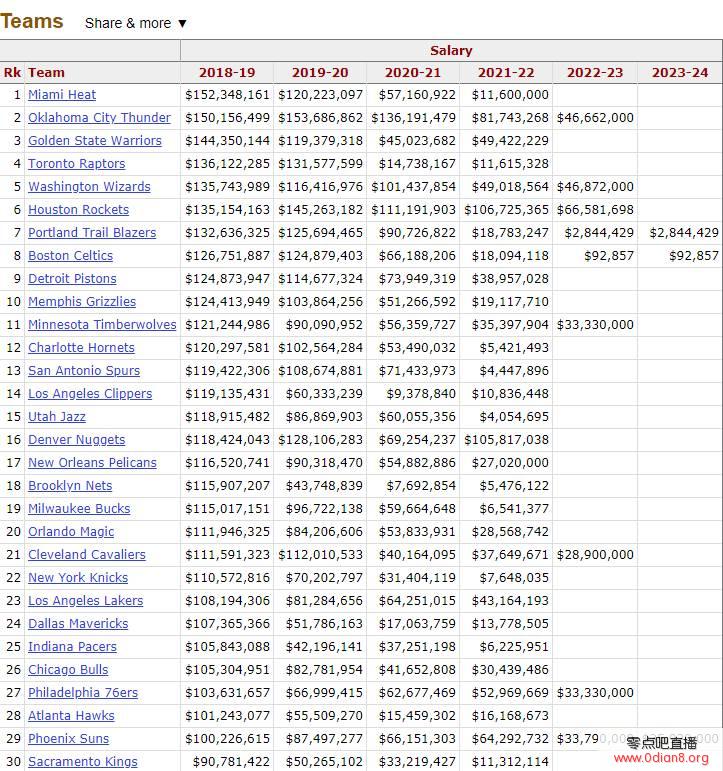Open the Washington Wizards link
The width and height of the screenshot is (723, 771).
[90, 187]
